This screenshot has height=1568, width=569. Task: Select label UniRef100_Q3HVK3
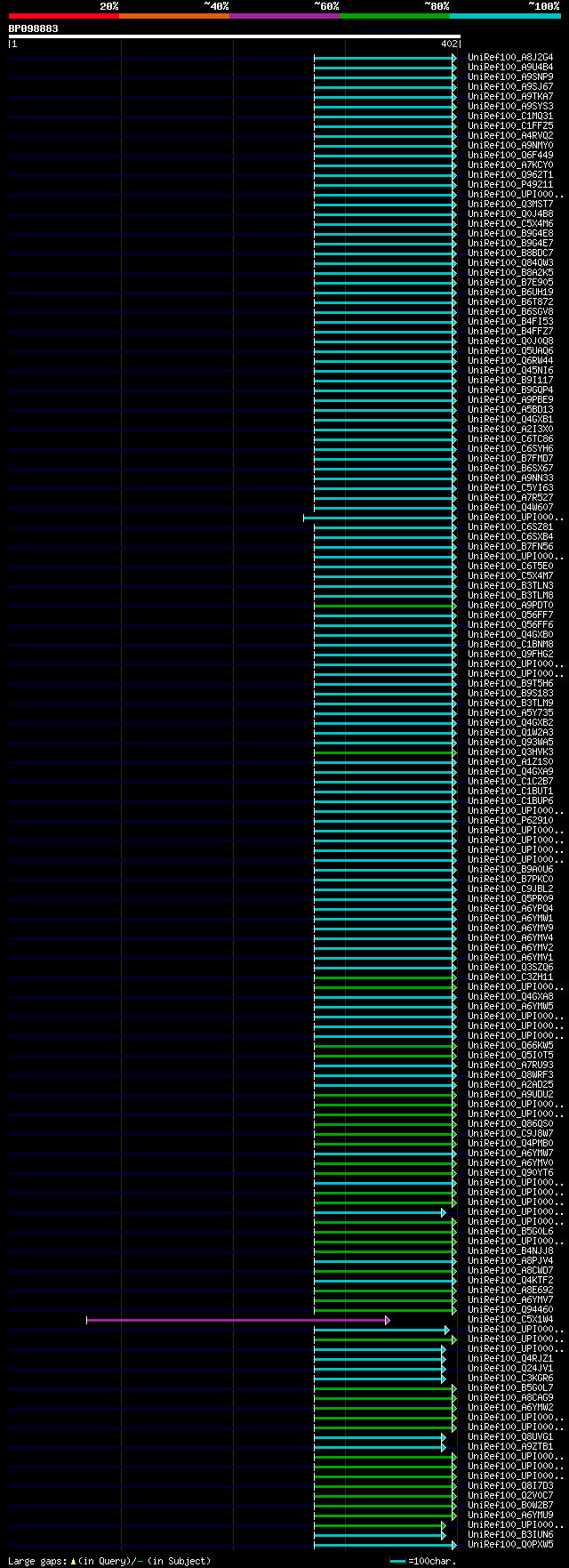coord(510,752)
